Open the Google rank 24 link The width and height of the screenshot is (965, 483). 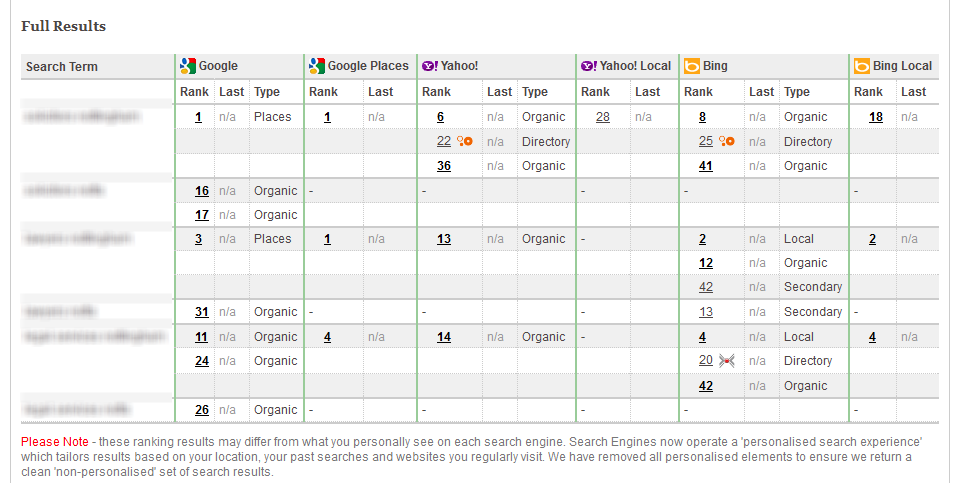202,361
